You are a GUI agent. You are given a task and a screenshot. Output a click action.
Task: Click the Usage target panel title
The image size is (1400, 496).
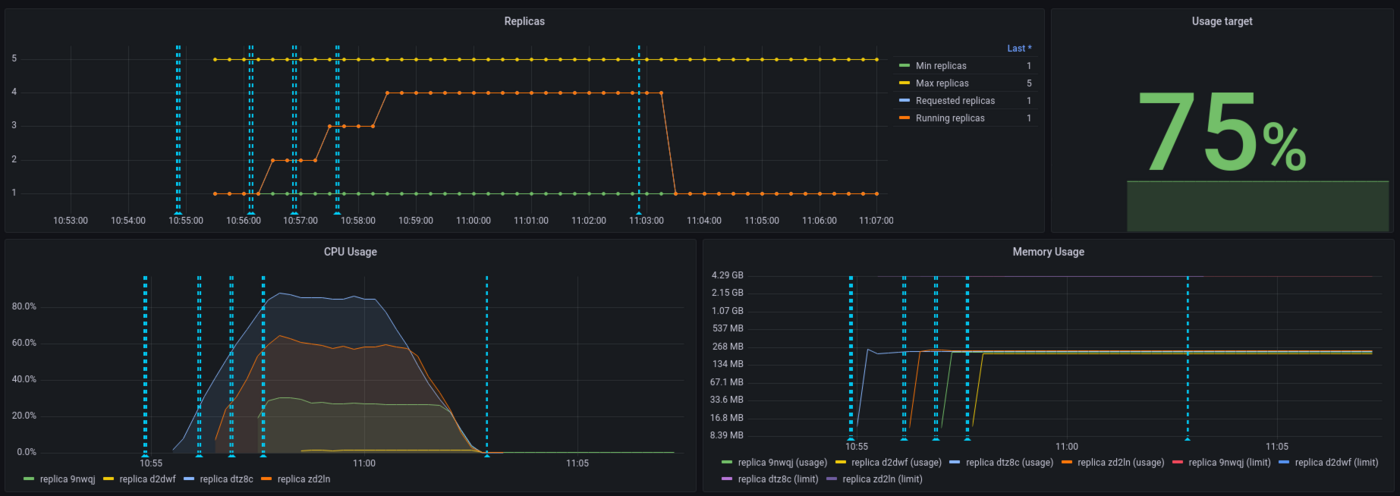(x=1221, y=21)
